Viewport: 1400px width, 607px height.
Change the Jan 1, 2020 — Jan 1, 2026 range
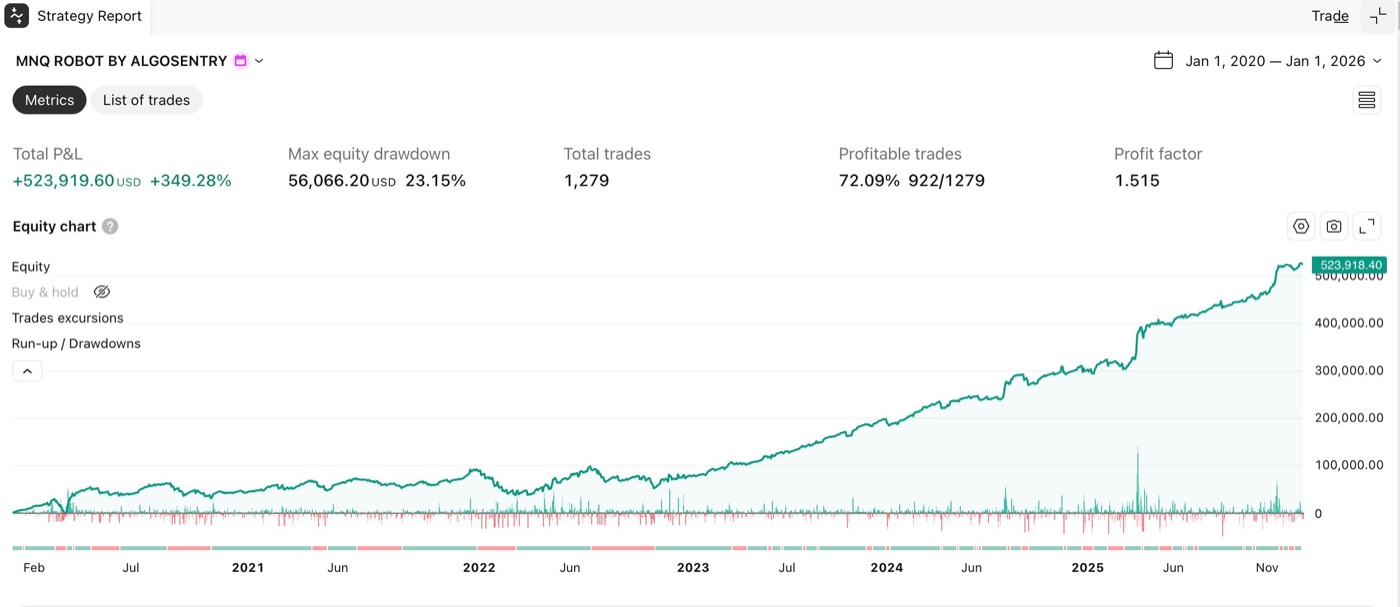click(1275, 61)
